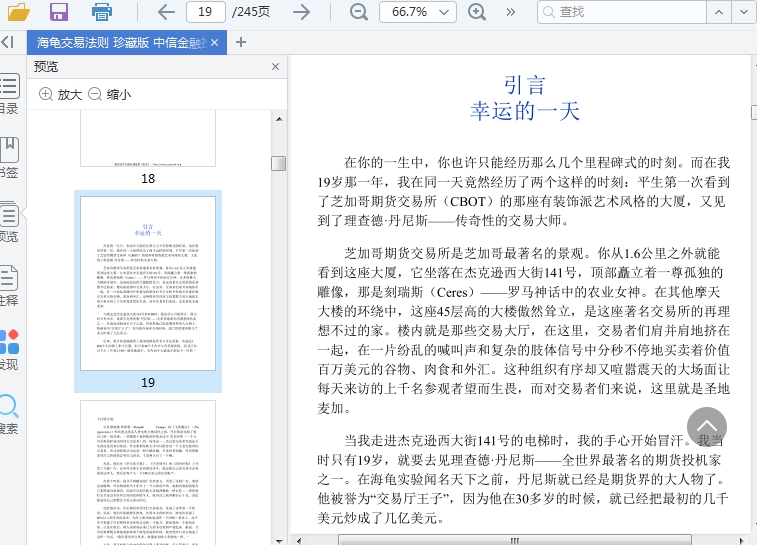Click the page number input field
This screenshot has height=545, width=757.
[204, 12]
